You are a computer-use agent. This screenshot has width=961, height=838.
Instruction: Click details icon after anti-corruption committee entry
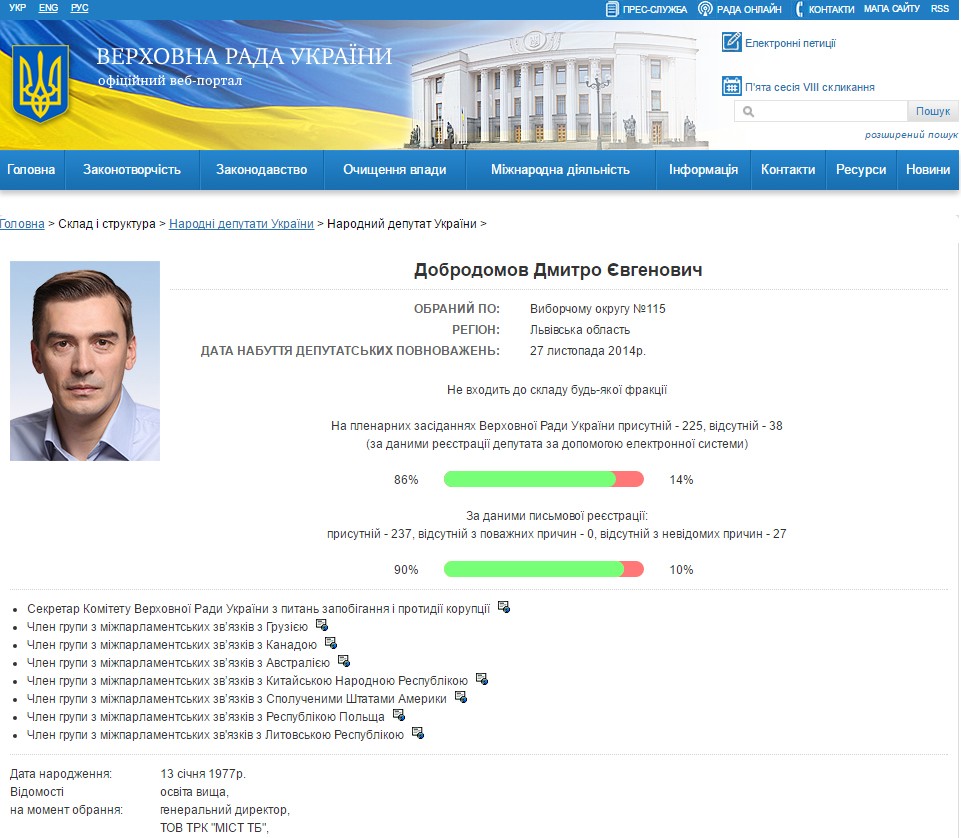coord(504,607)
